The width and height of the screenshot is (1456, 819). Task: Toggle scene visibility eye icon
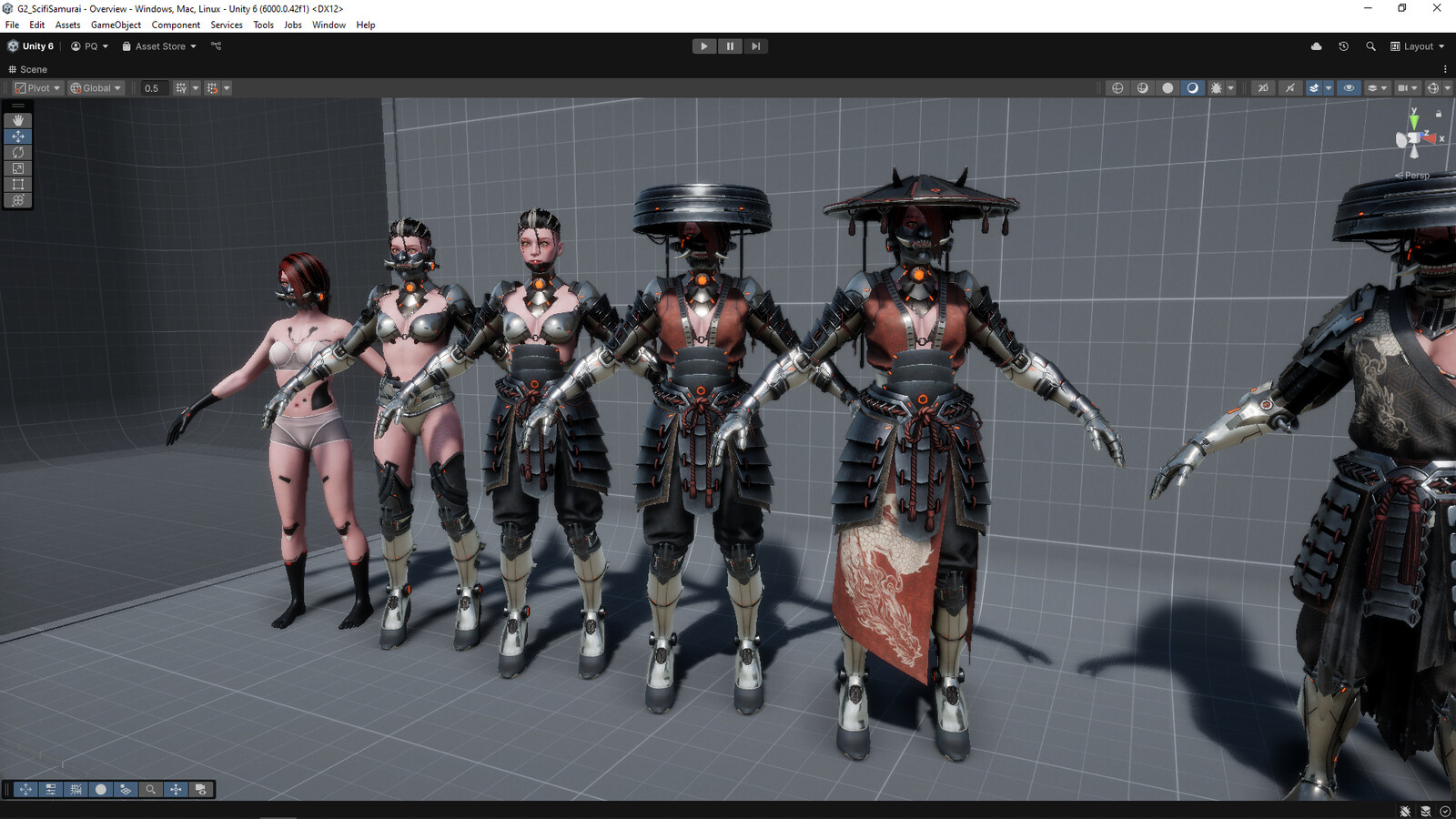[x=1349, y=88]
